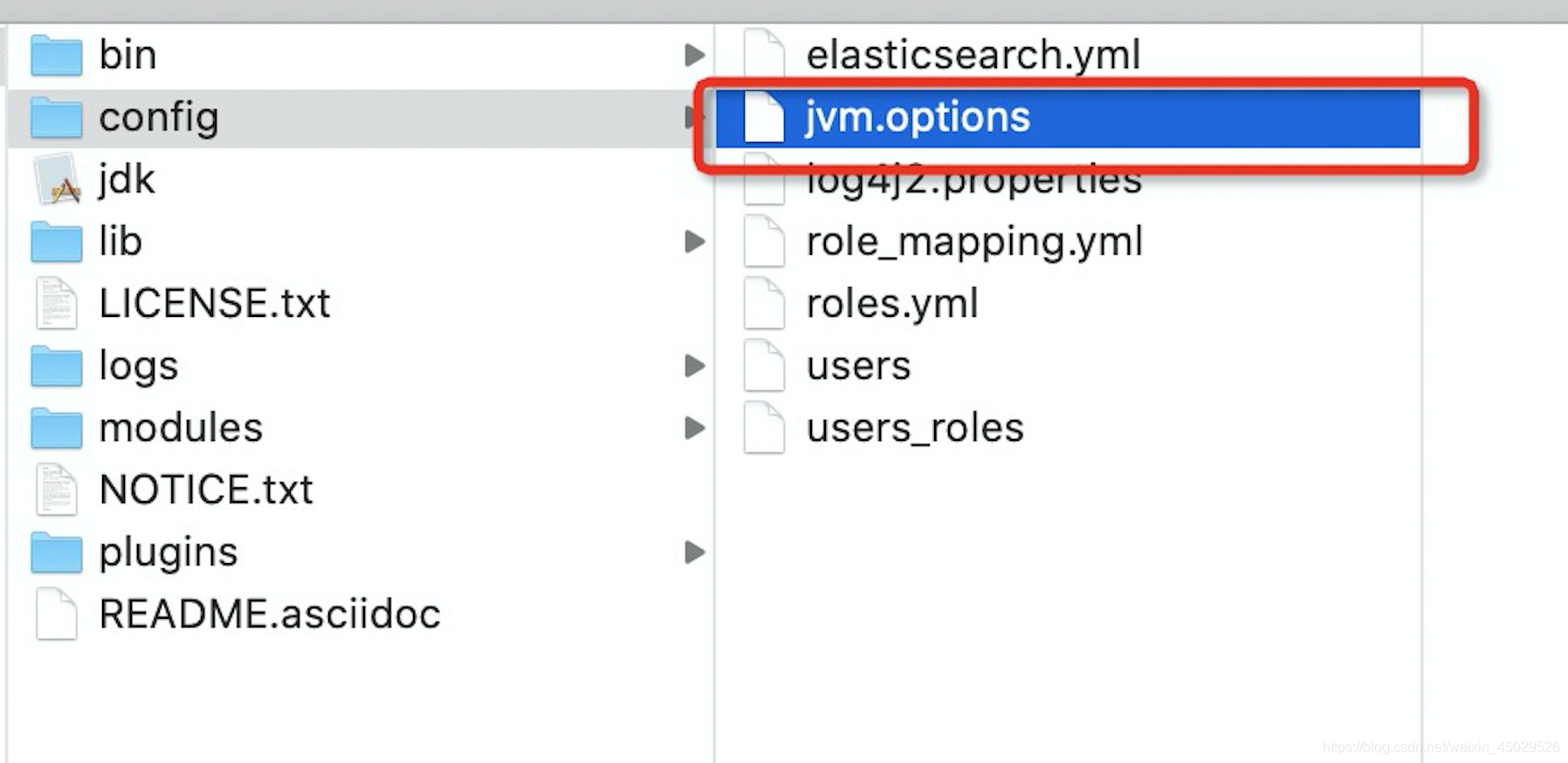
Task: Expand the bin folder arrow
Action: point(695,55)
